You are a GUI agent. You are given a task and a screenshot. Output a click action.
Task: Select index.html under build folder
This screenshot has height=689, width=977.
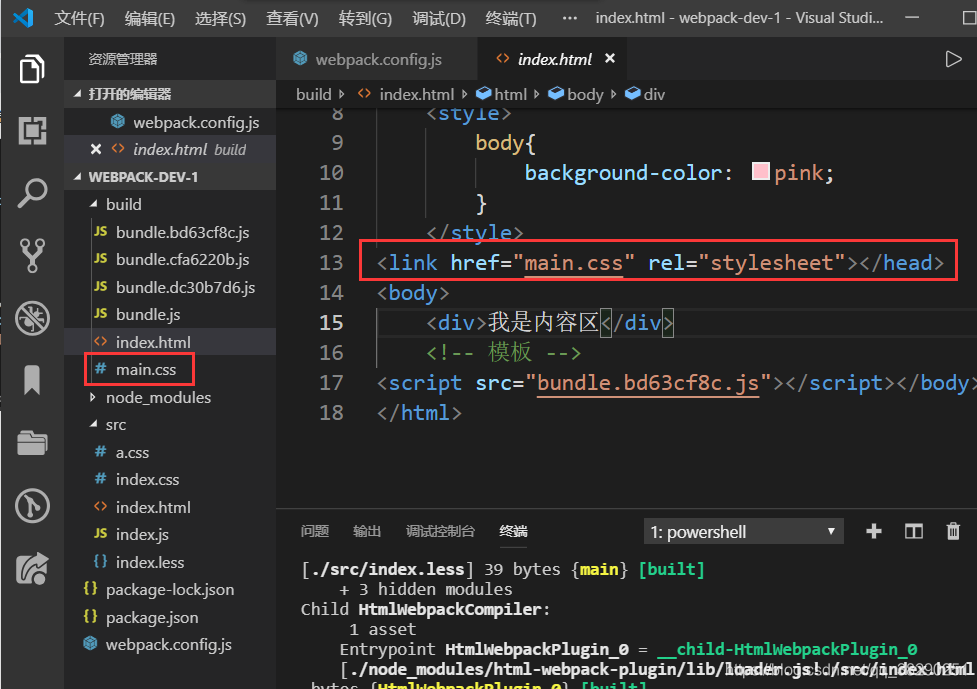[x=169, y=342]
